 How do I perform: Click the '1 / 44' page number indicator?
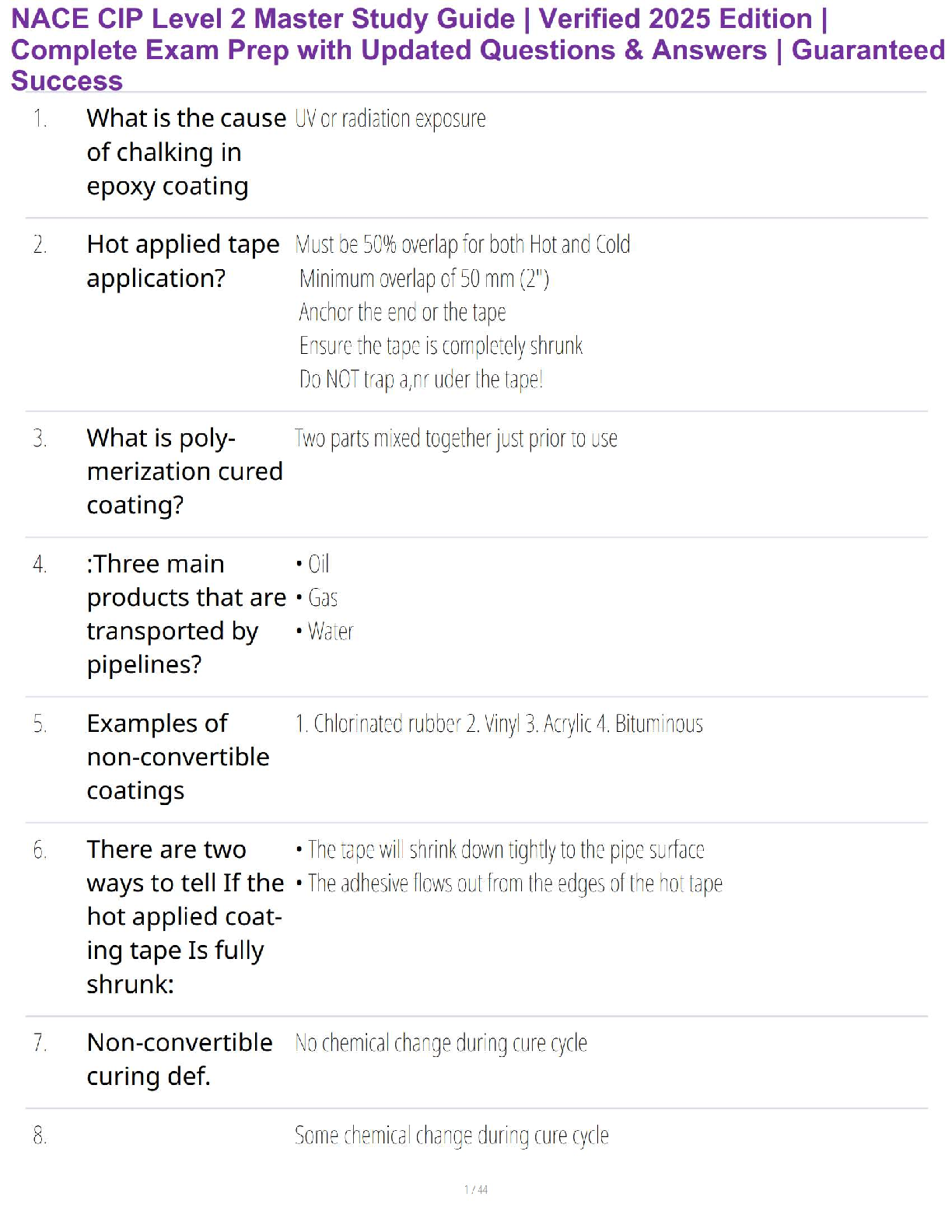coord(476,1189)
